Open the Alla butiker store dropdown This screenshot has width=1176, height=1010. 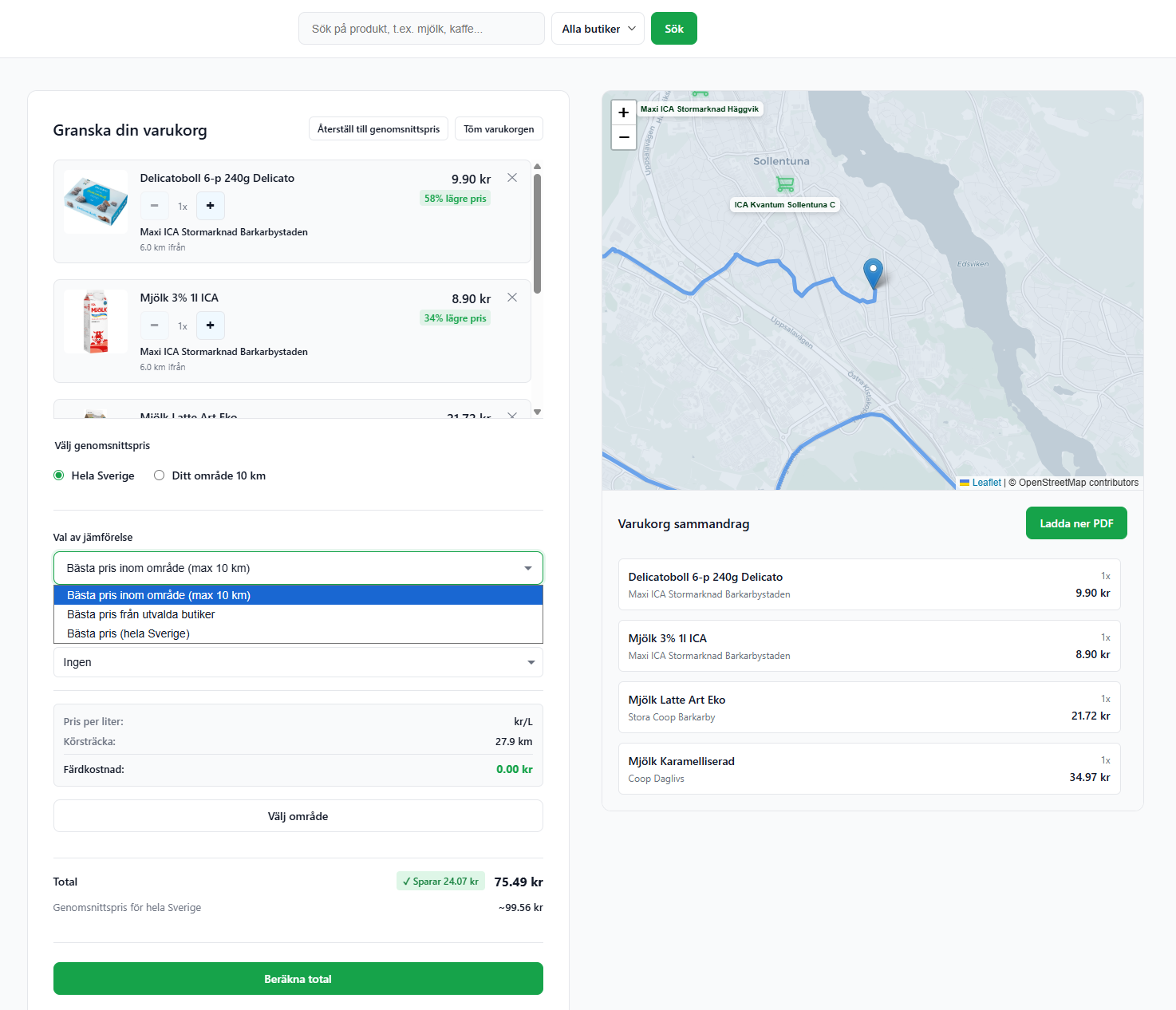point(598,29)
